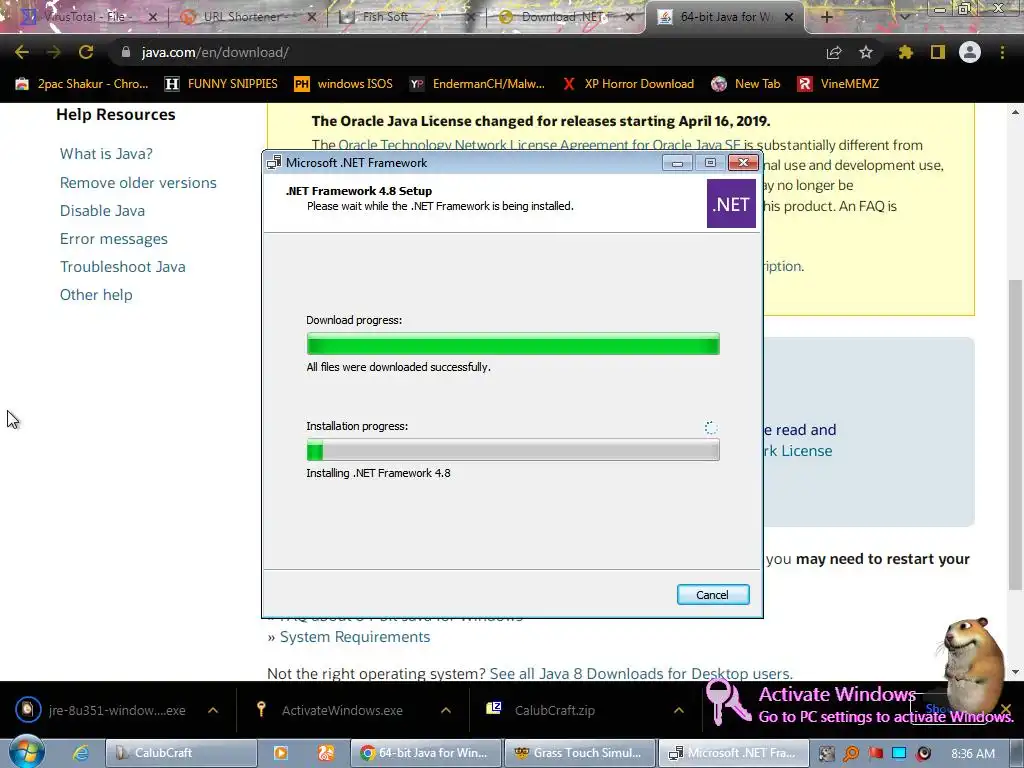The width and height of the screenshot is (1024, 768).
Task: Open a new browser tab
Action: [x=826, y=17]
